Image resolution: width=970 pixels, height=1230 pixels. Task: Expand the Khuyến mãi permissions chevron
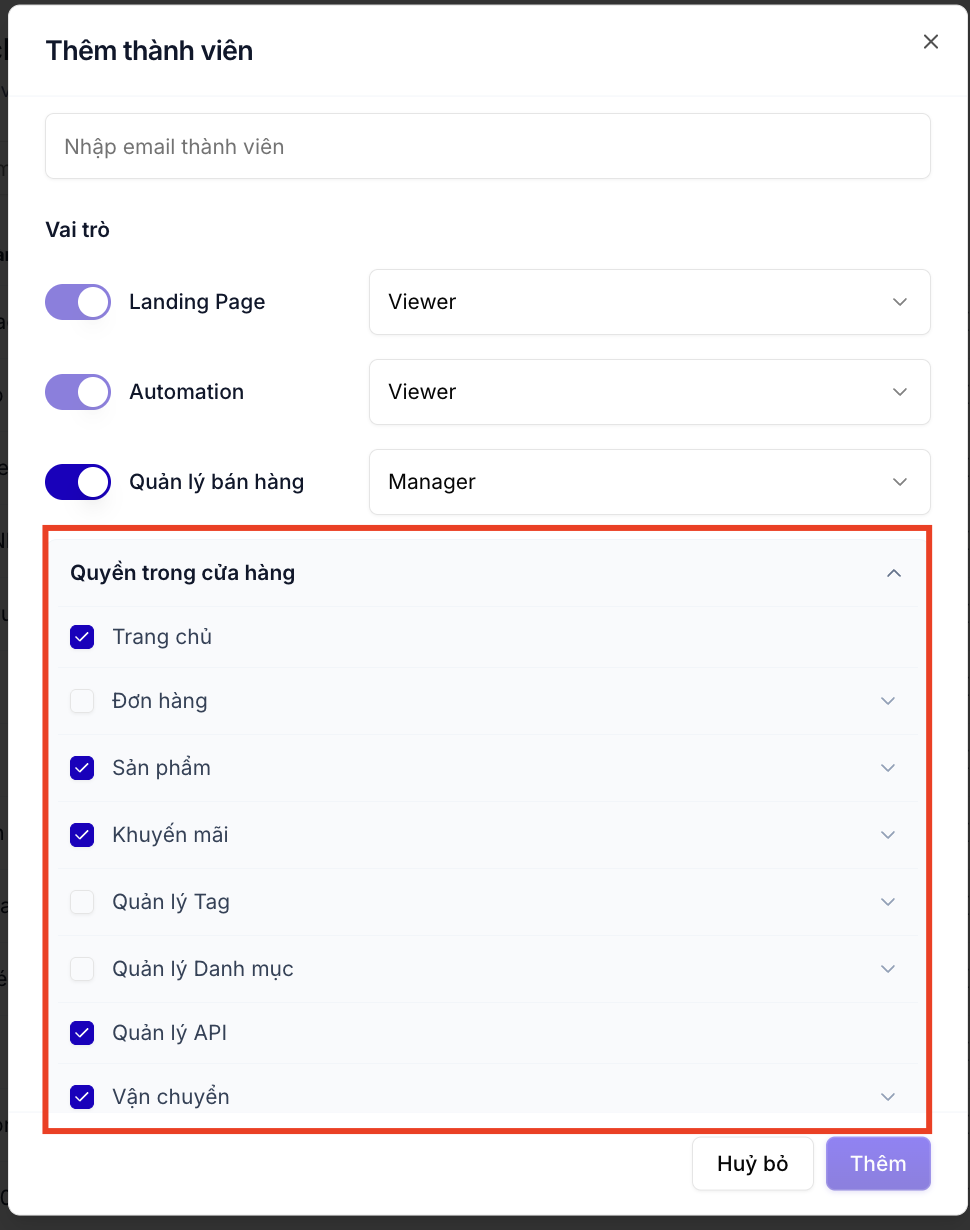[888, 835]
